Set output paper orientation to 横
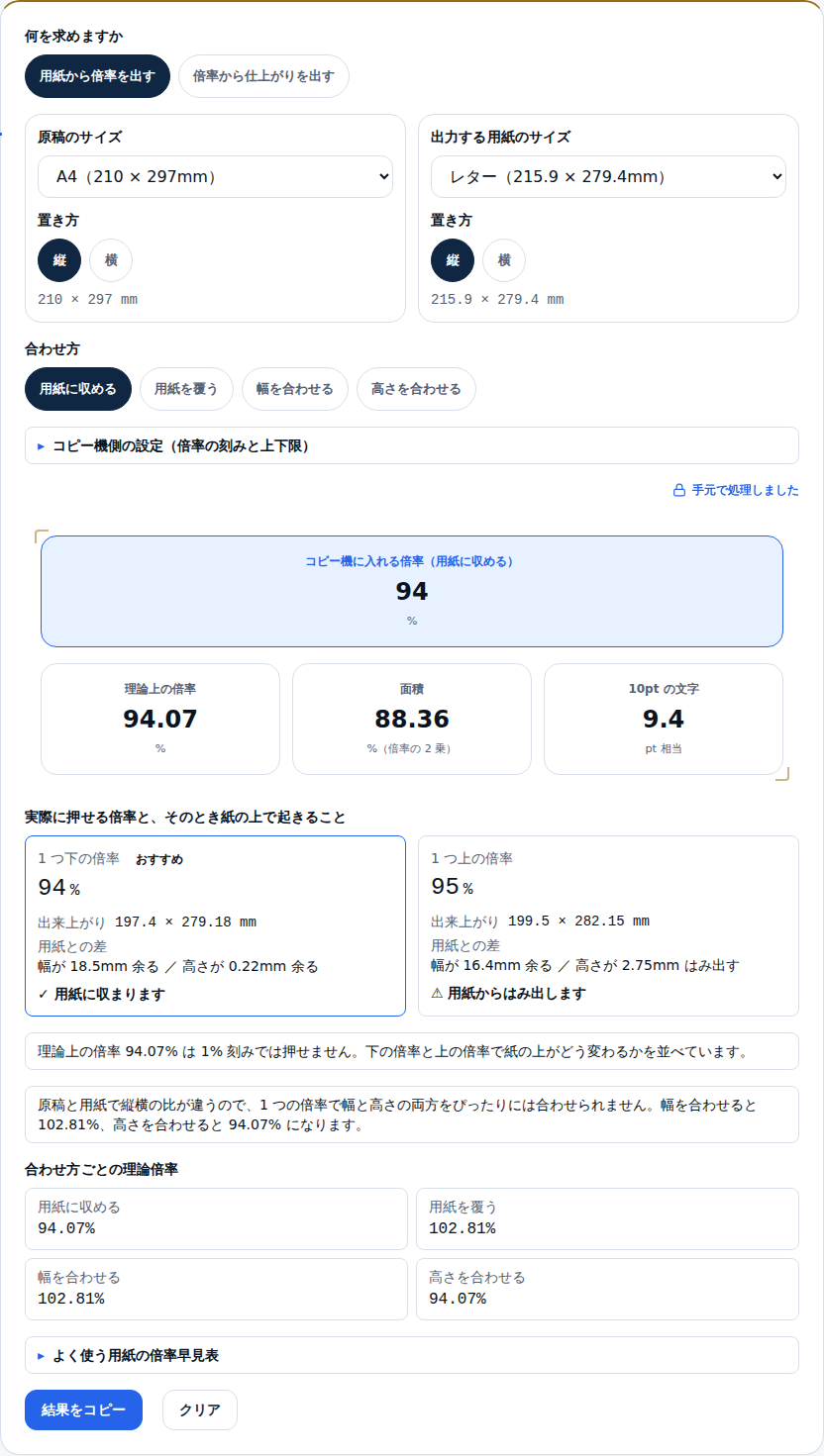824x1456 pixels. (x=504, y=260)
